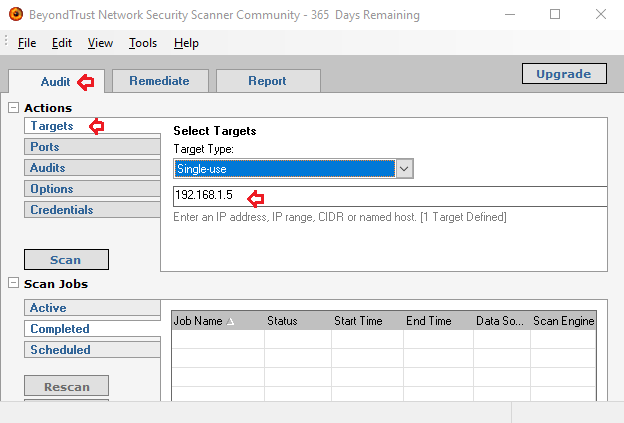
Task: Select Audits in the Actions list
Action: [92, 168]
